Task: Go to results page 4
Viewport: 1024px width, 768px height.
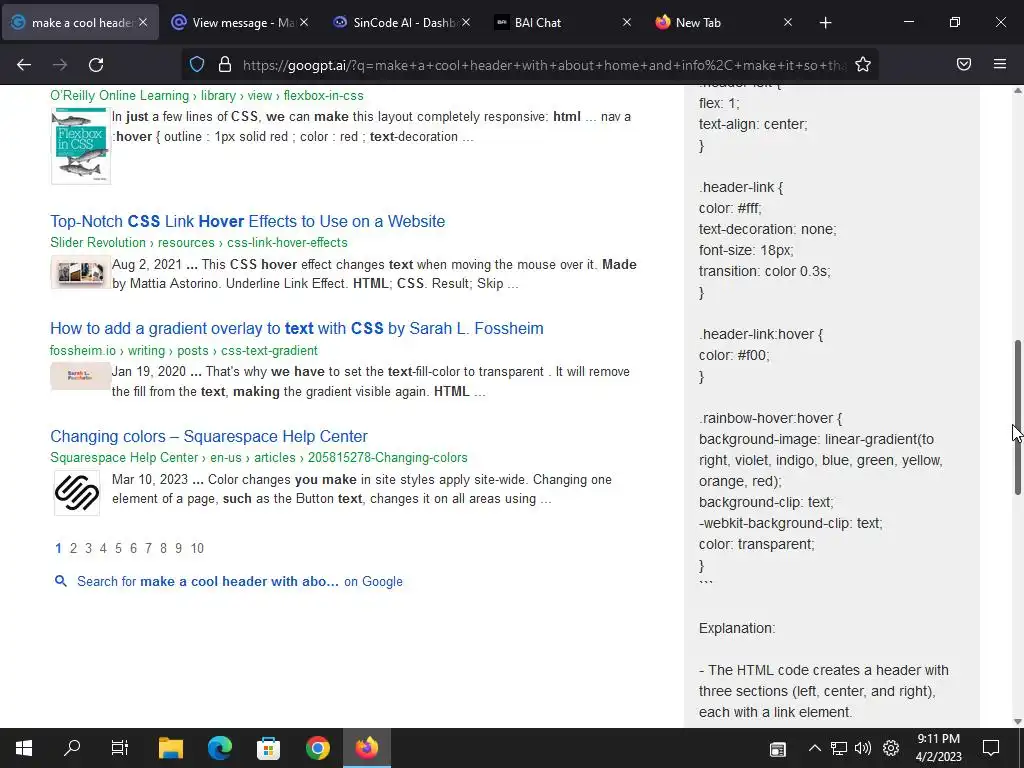Action: (x=103, y=549)
